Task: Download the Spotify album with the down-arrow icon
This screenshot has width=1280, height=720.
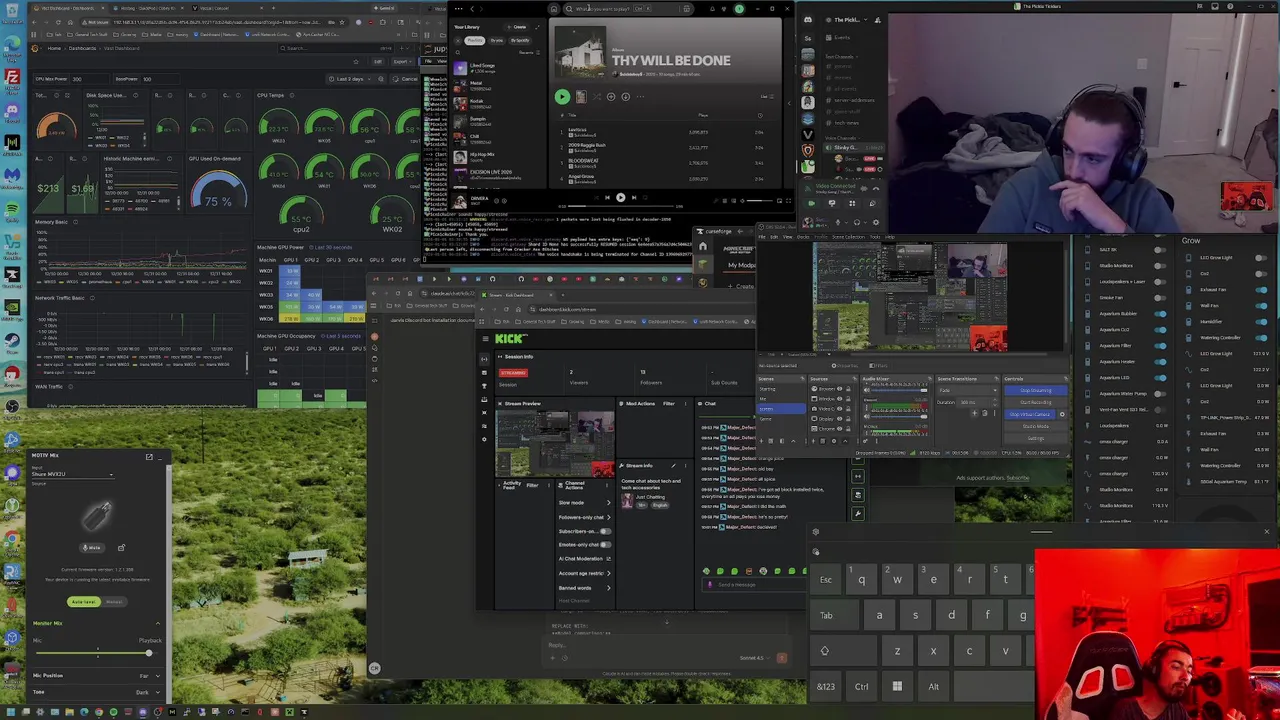Action: tap(626, 97)
